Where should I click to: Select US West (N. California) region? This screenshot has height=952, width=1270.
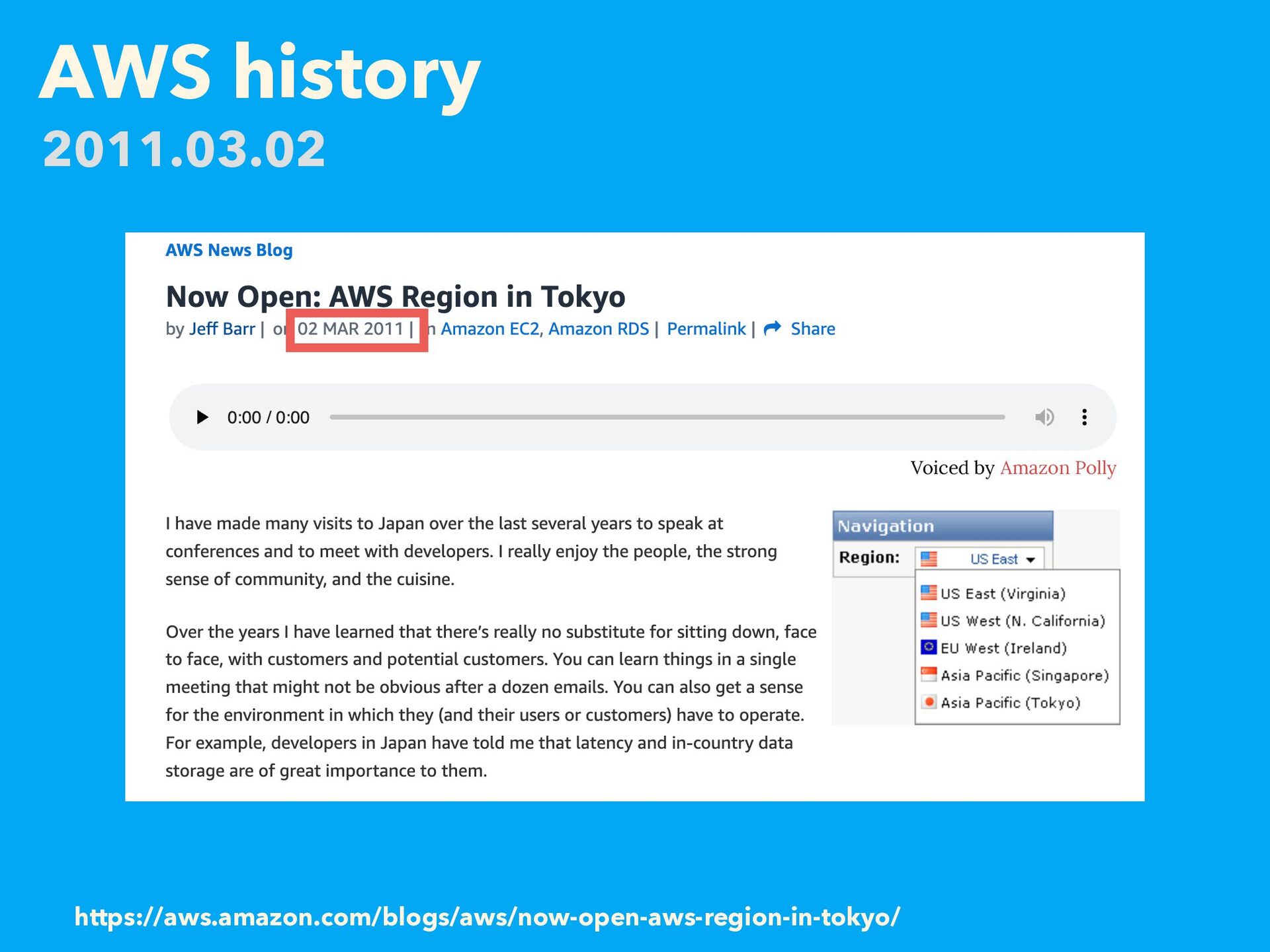click(1022, 621)
